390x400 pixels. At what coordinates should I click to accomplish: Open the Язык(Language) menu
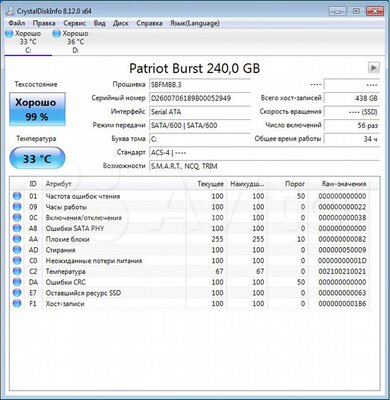pos(195,23)
